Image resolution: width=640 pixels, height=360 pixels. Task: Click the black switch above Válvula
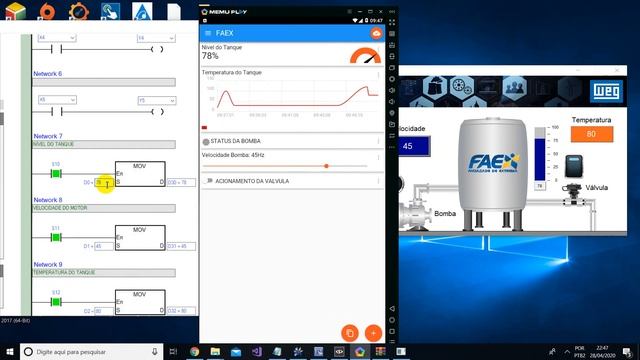click(573, 166)
